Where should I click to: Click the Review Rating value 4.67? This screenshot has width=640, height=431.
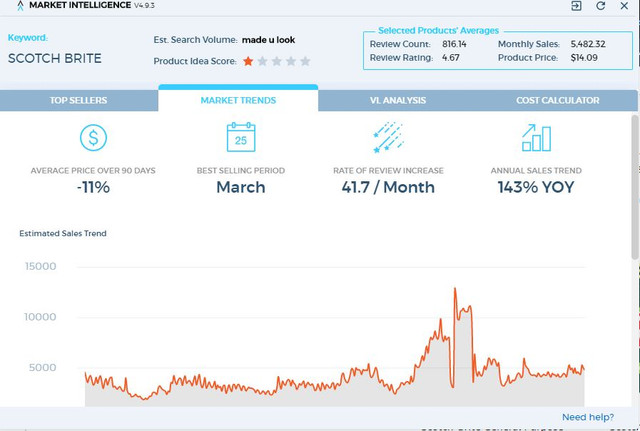451,58
